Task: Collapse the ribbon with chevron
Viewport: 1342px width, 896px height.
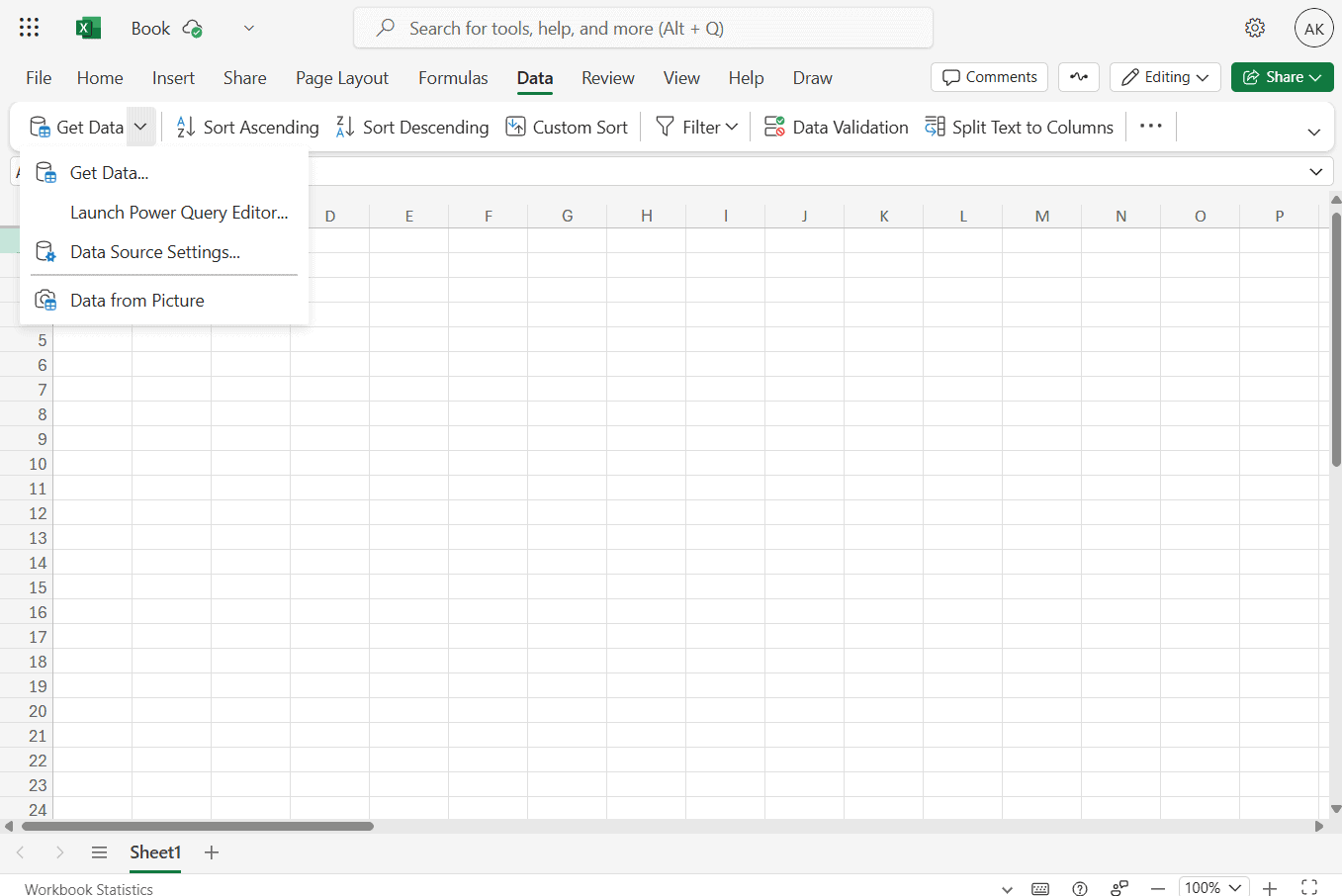Action: click(1313, 132)
